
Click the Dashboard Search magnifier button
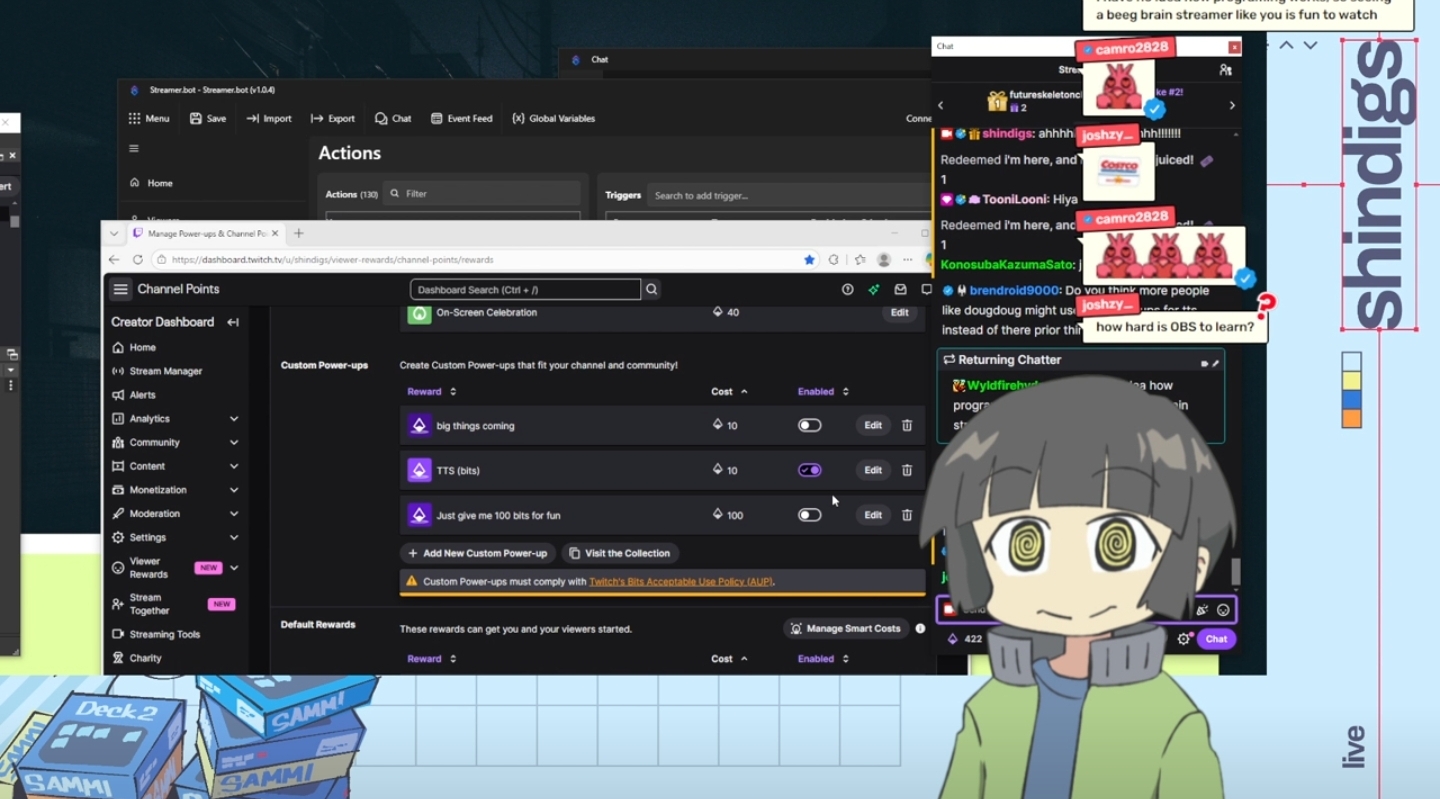tap(652, 289)
